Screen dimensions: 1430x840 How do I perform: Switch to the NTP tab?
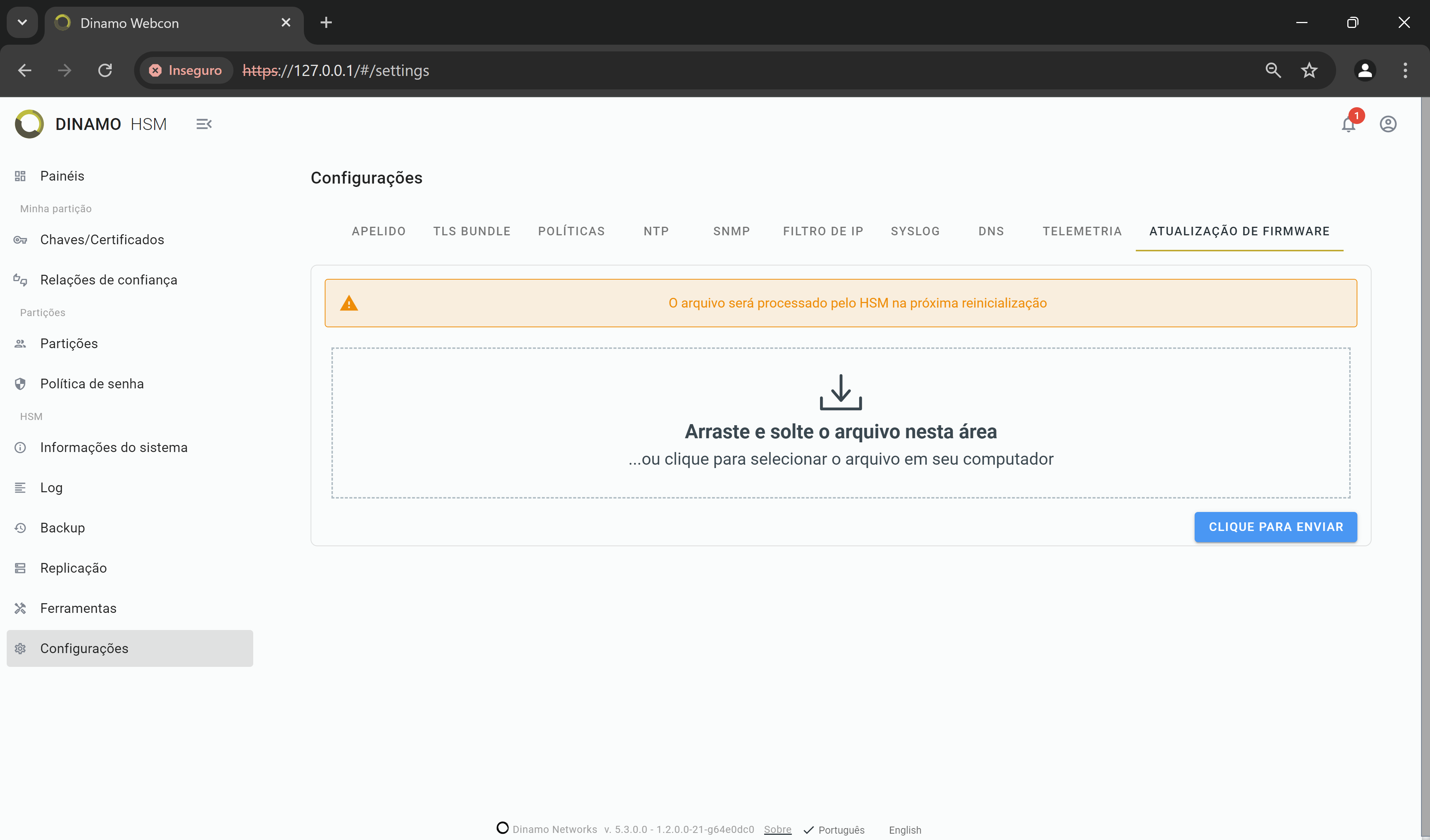tap(656, 231)
